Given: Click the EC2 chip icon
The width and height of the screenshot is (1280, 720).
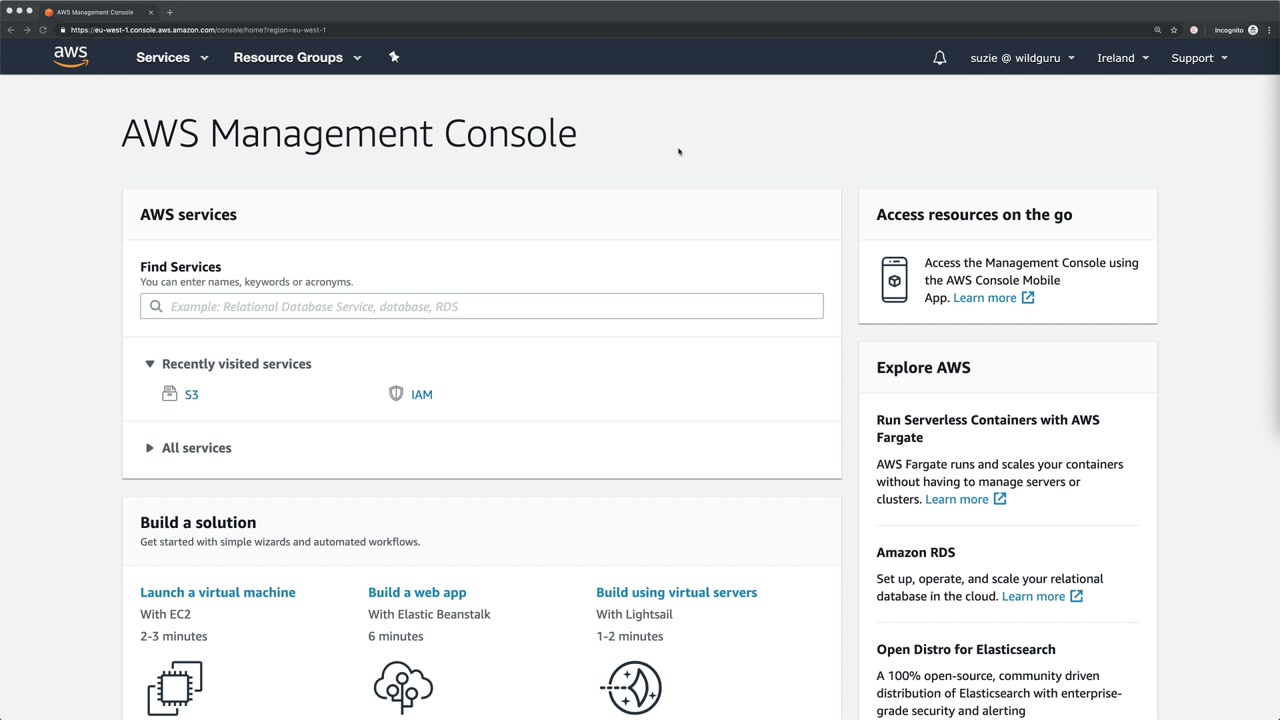Looking at the screenshot, I should pyautogui.click(x=175, y=687).
